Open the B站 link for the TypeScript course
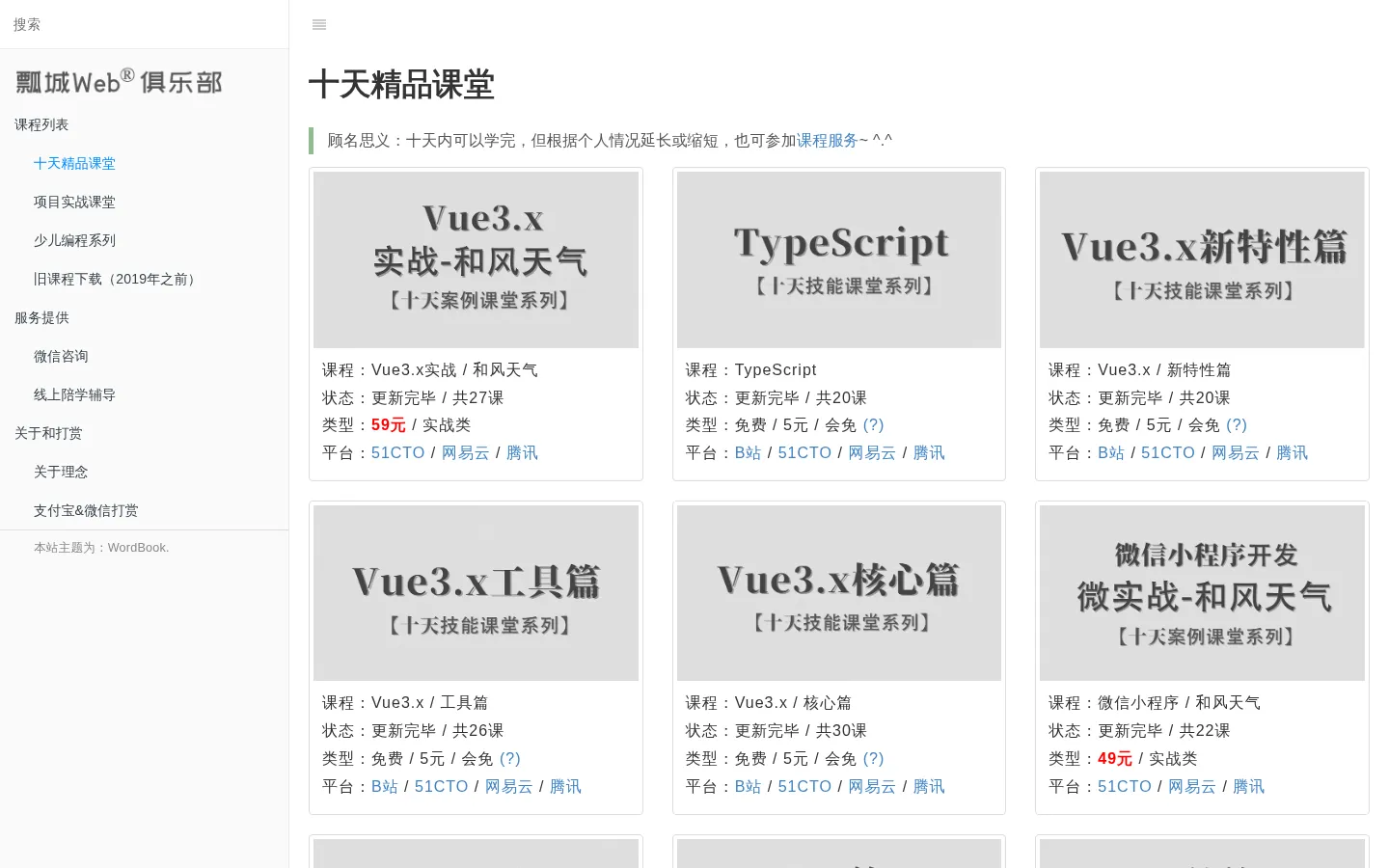 (748, 453)
